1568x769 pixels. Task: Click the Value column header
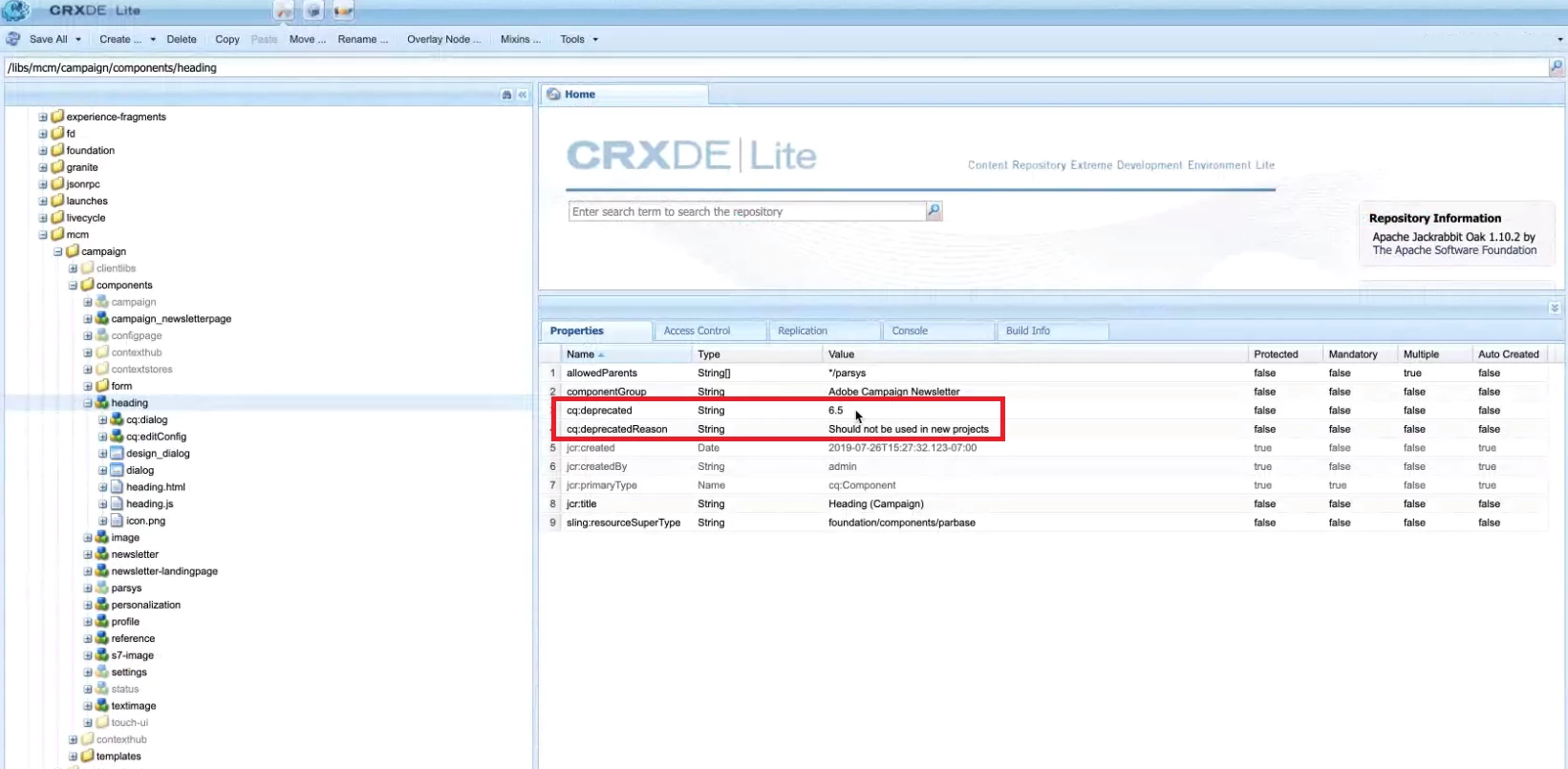(x=1035, y=354)
